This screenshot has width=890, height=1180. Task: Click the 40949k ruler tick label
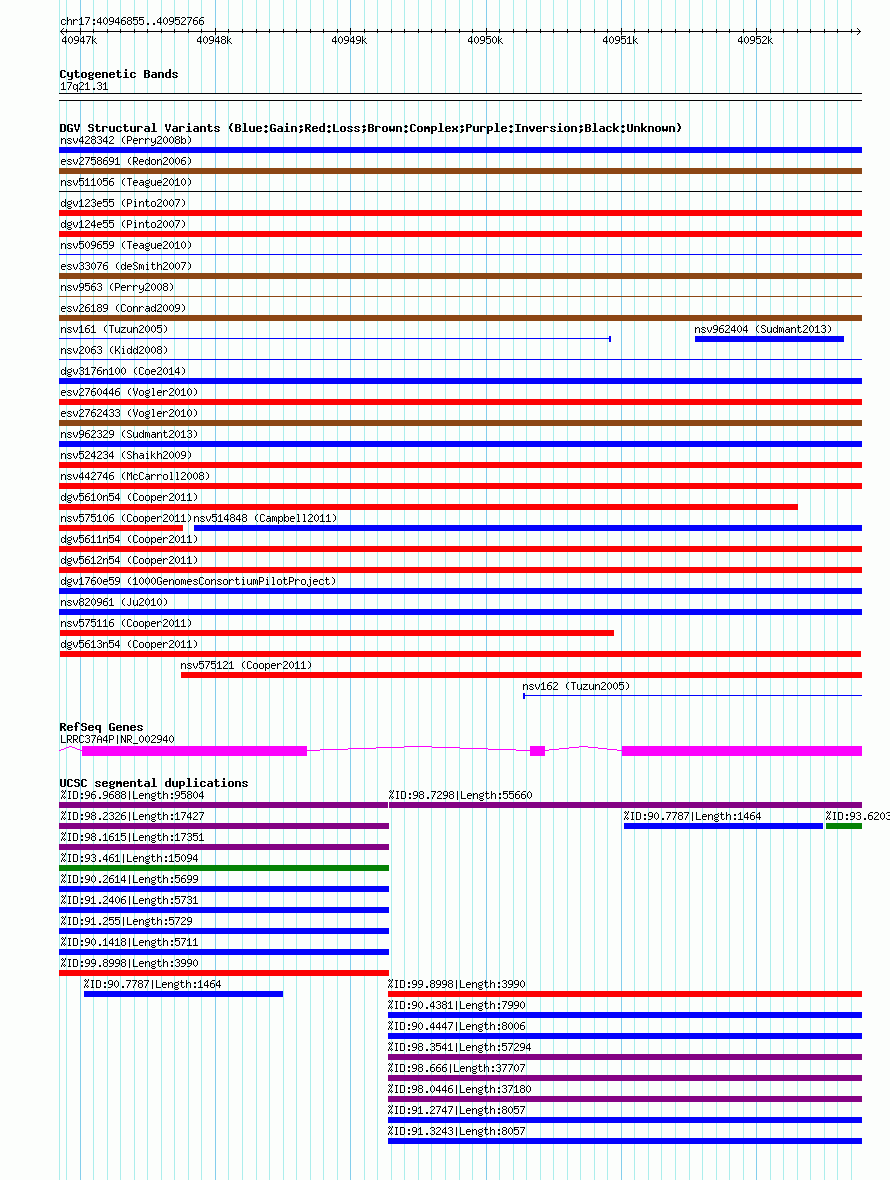(x=349, y=40)
